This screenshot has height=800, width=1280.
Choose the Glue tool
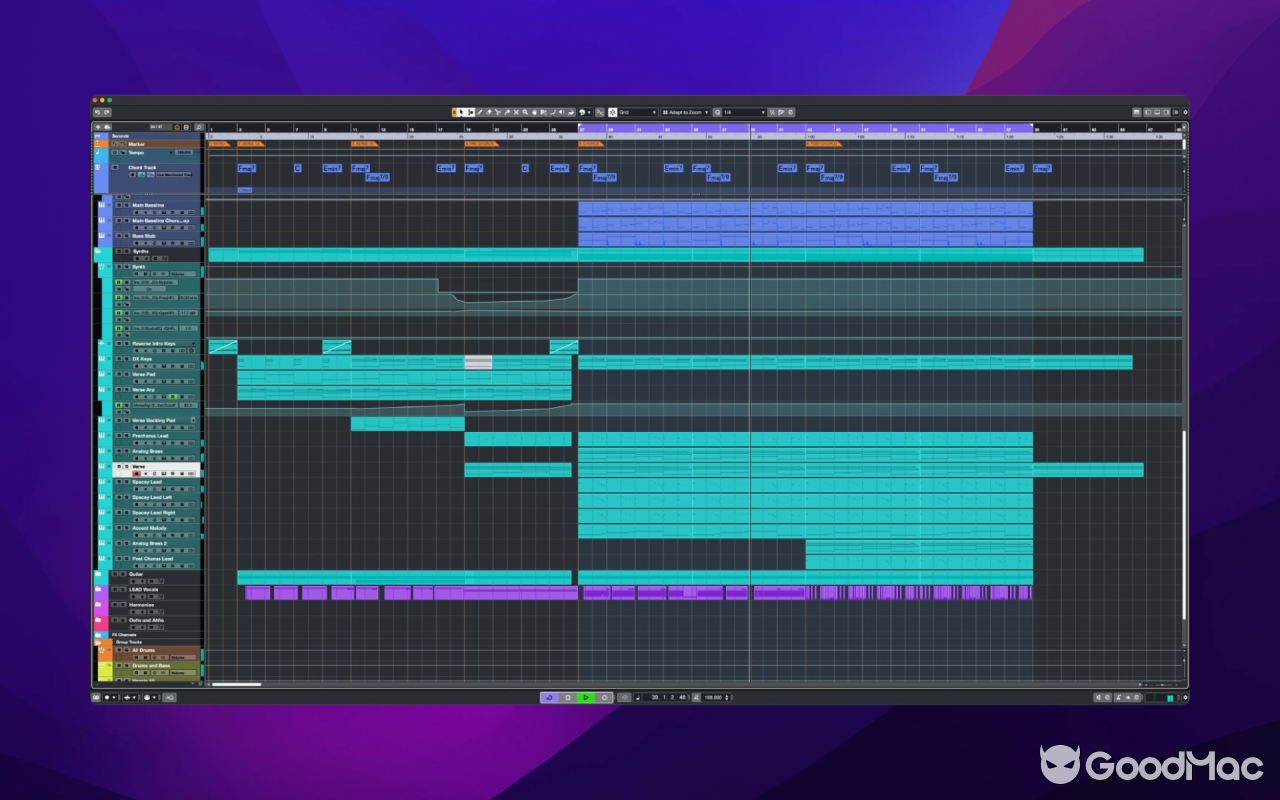[508, 113]
